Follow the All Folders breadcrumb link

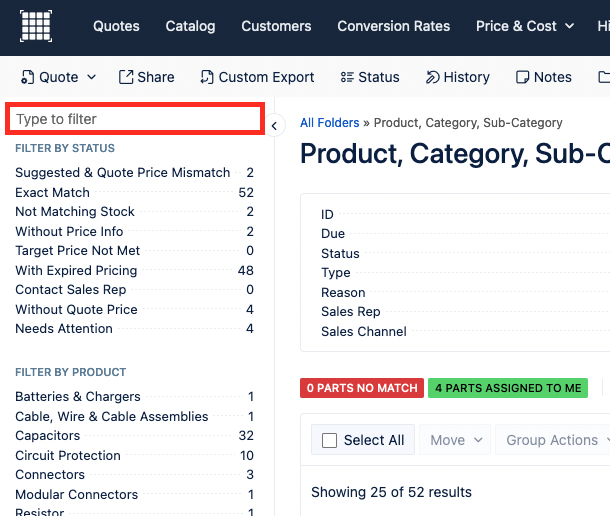point(330,123)
